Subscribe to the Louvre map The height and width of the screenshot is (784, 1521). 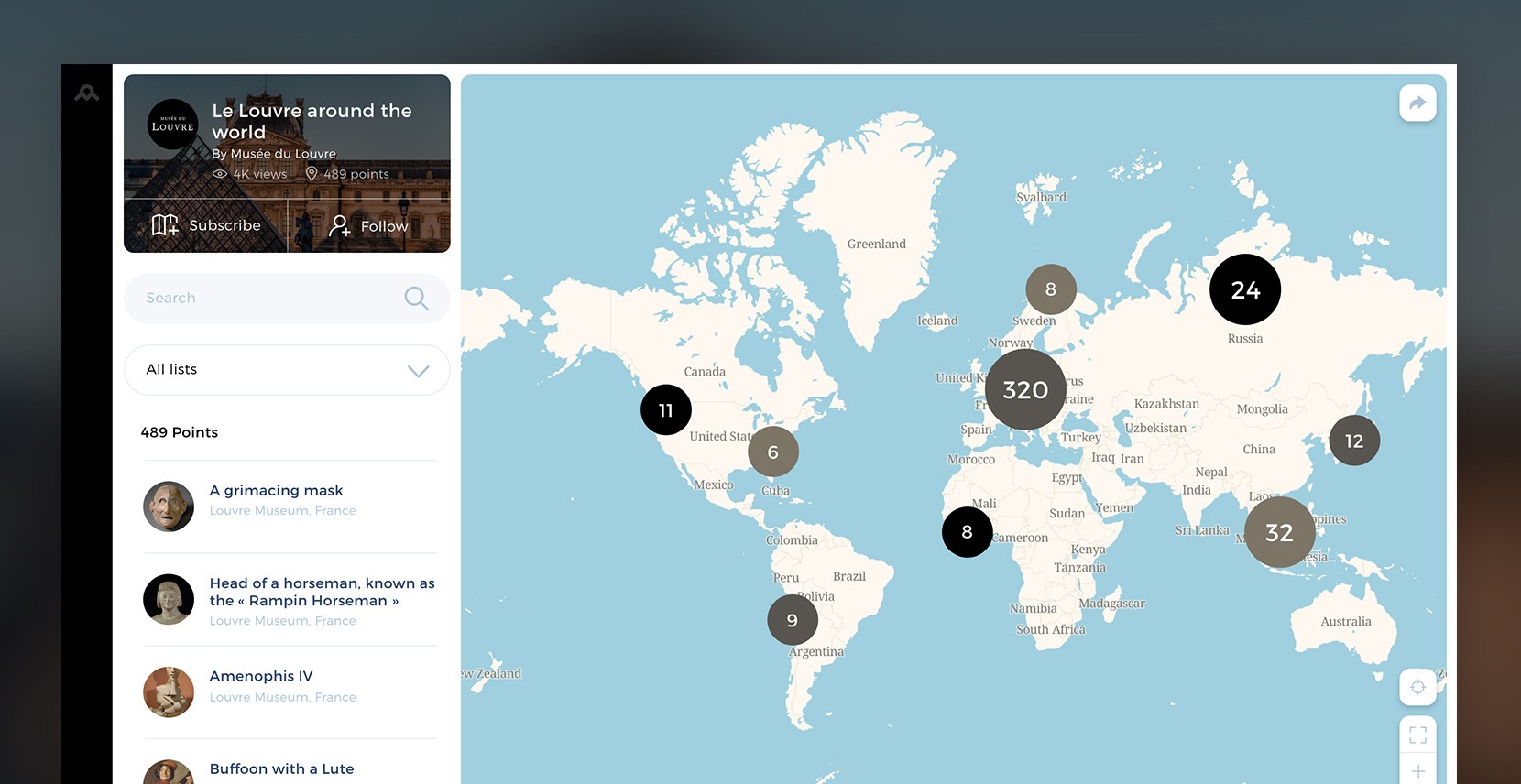coord(206,225)
